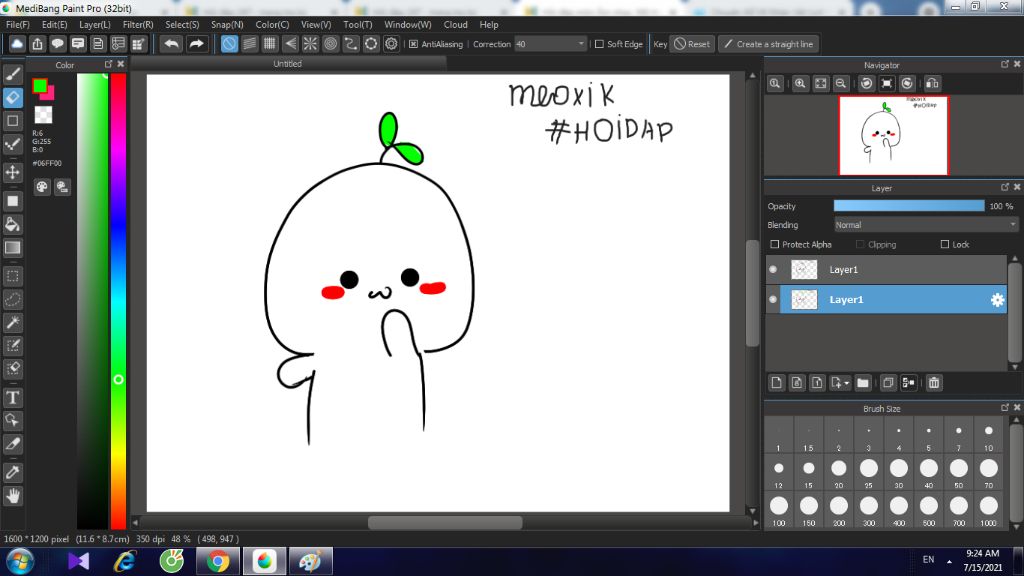The height and width of the screenshot is (576, 1024).
Task: Switch to the Untitled canvas tab
Action: (x=287, y=64)
